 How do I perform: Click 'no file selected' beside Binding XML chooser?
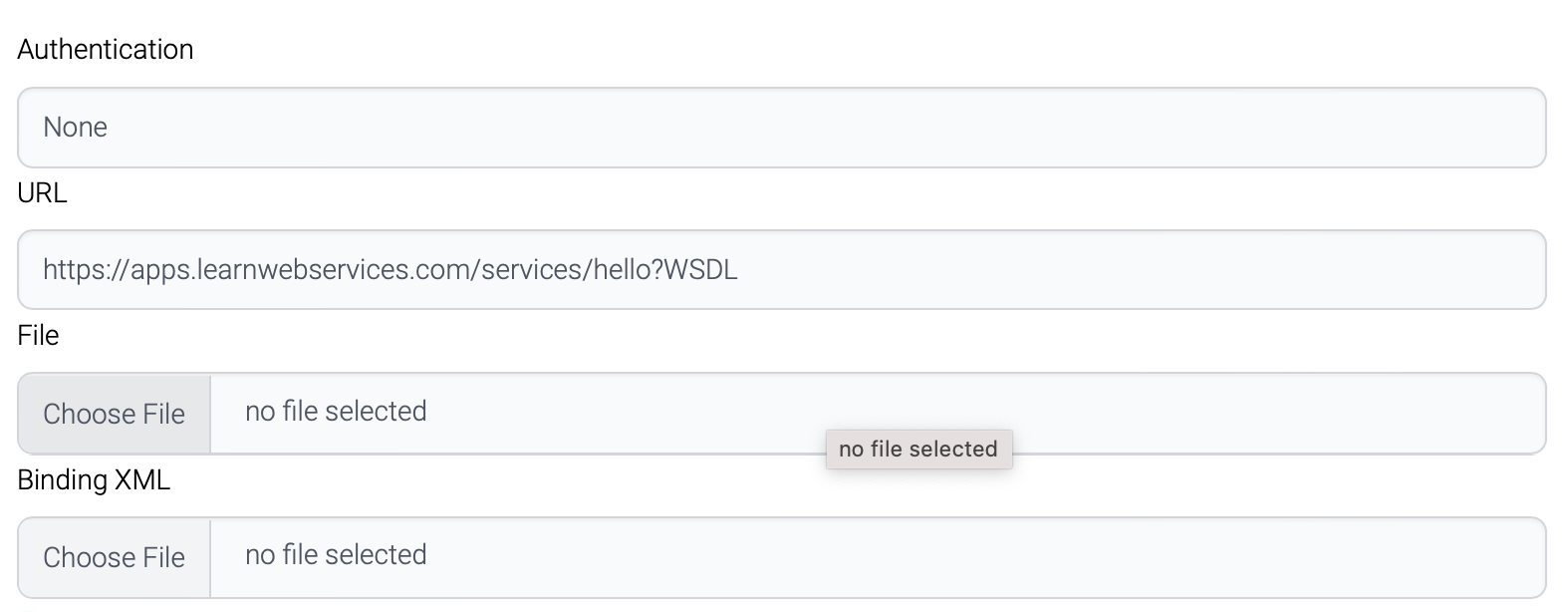335,555
